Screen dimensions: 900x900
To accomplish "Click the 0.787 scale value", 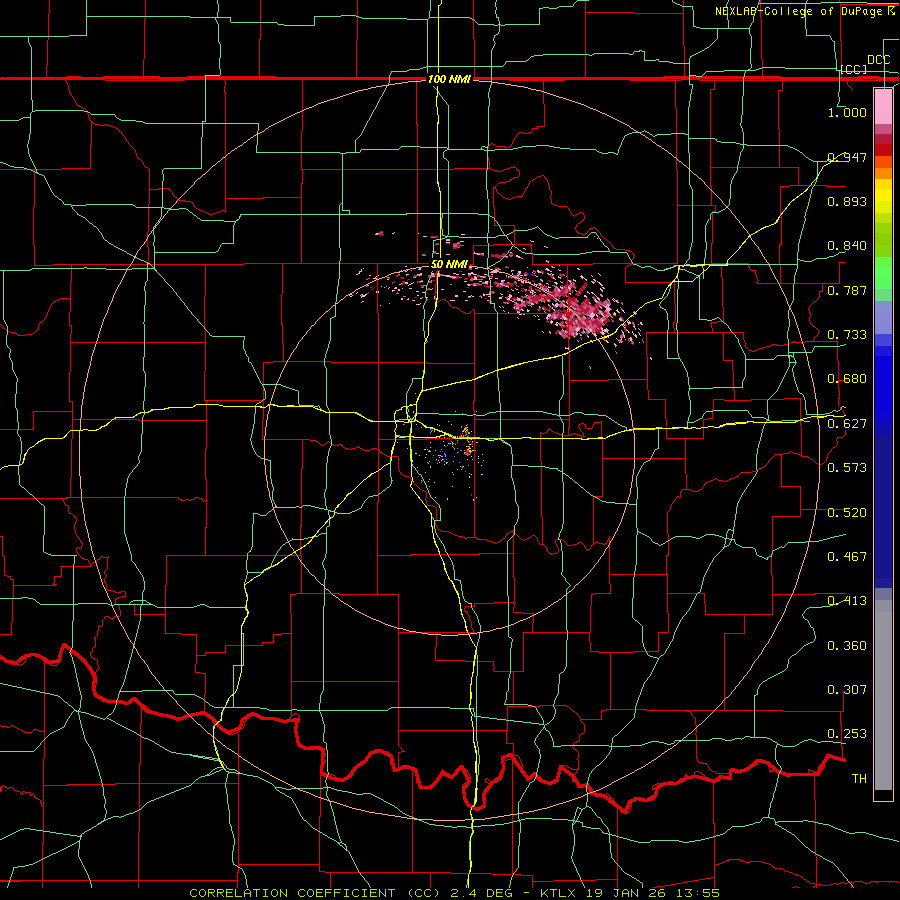I will 847,290.
